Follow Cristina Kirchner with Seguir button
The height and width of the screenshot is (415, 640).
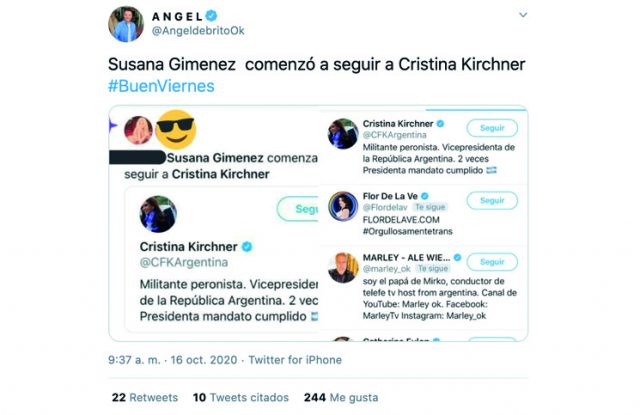[x=492, y=127]
